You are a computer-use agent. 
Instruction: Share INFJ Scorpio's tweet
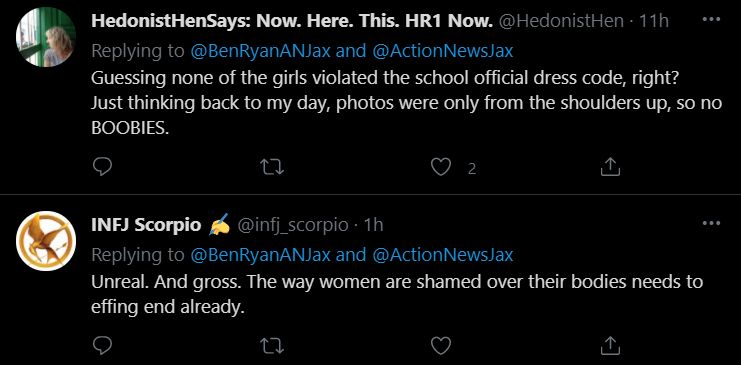click(610, 346)
